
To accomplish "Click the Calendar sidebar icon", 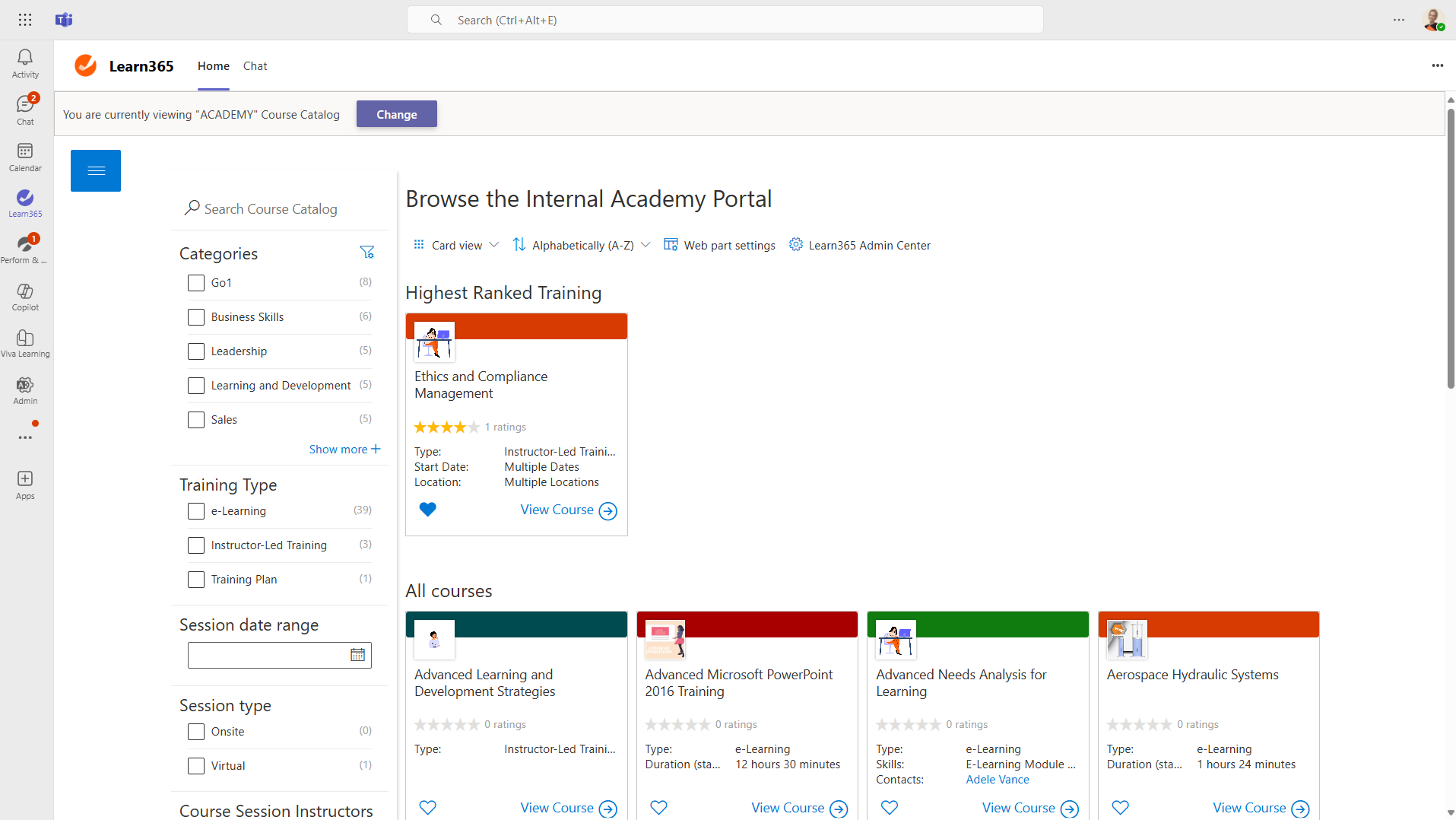I will [x=25, y=157].
